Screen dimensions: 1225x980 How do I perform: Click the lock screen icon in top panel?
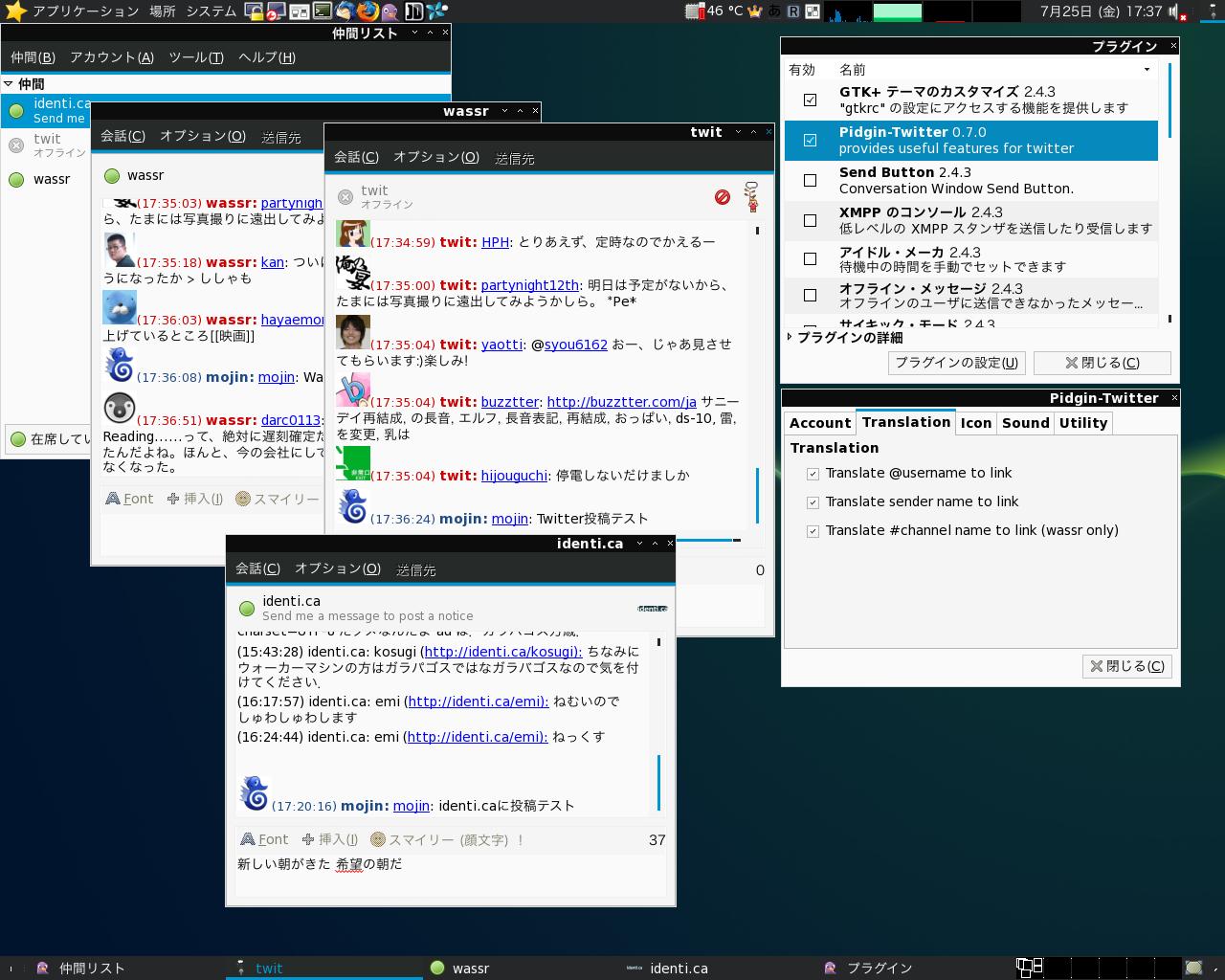tap(255, 11)
